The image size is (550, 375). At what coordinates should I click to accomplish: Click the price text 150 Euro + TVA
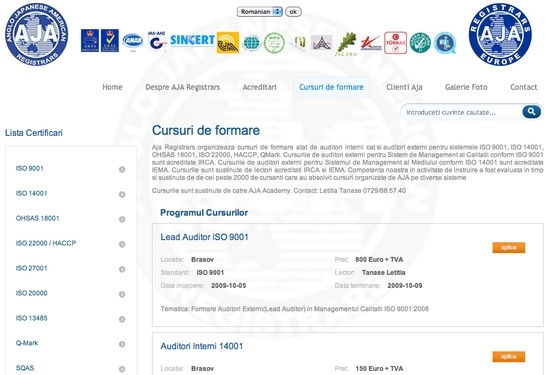coord(379,369)
